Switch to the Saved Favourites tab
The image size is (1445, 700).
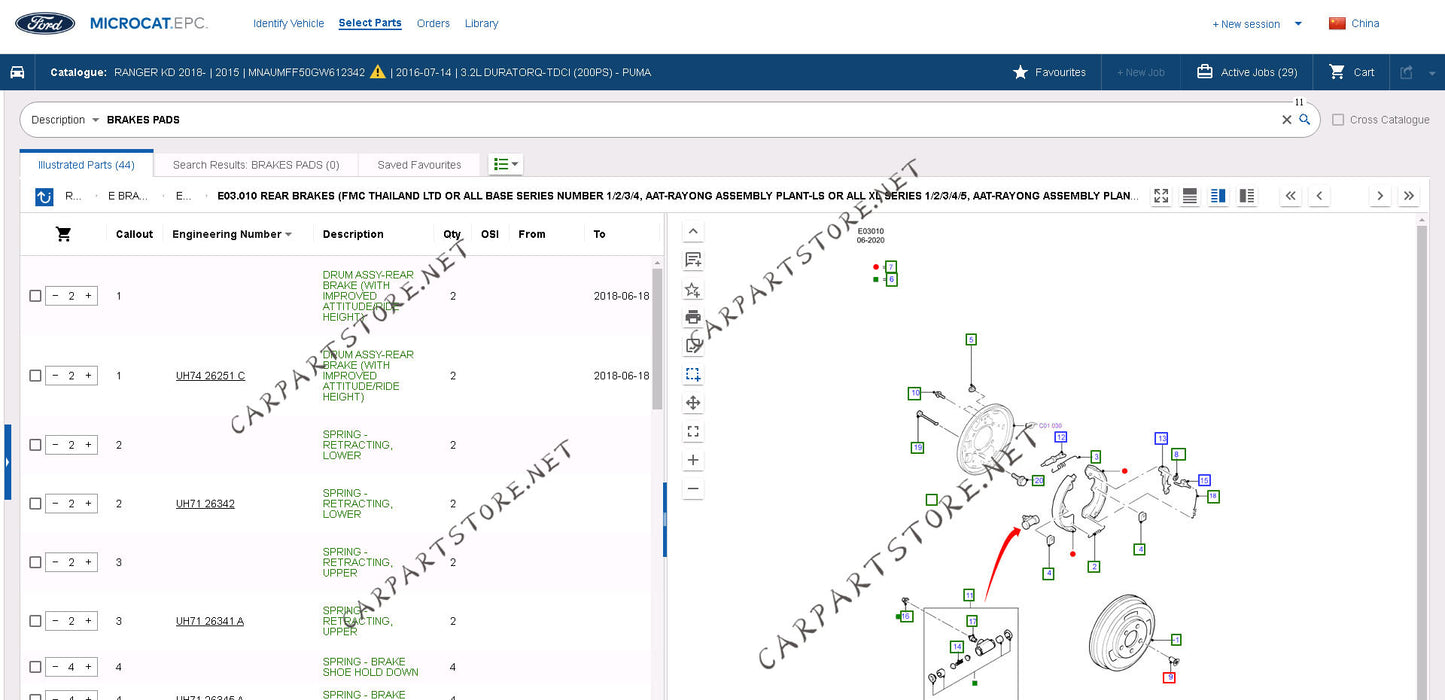tap(419, 165)
